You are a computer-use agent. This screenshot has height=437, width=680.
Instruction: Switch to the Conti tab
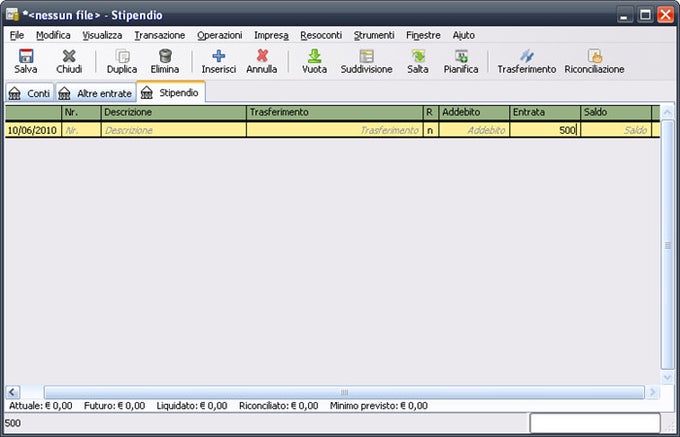[x=29, y=93]
